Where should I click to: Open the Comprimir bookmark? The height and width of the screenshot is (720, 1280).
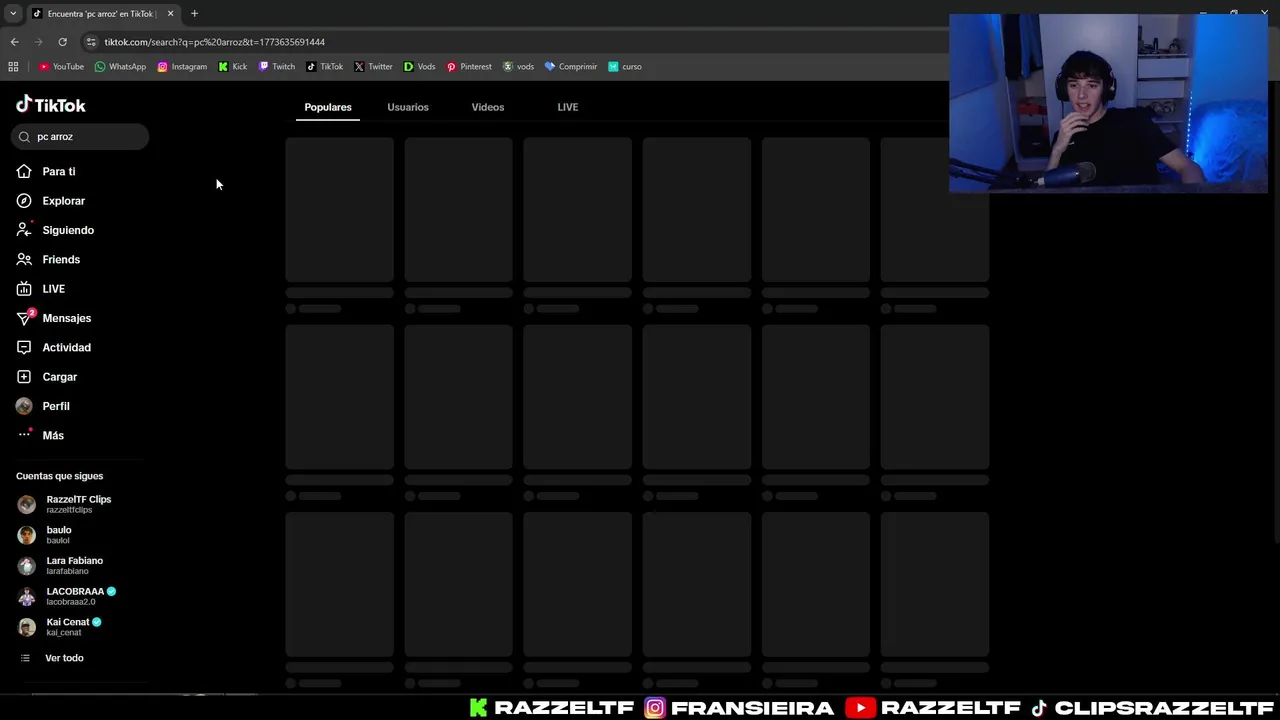pos(570,67)
